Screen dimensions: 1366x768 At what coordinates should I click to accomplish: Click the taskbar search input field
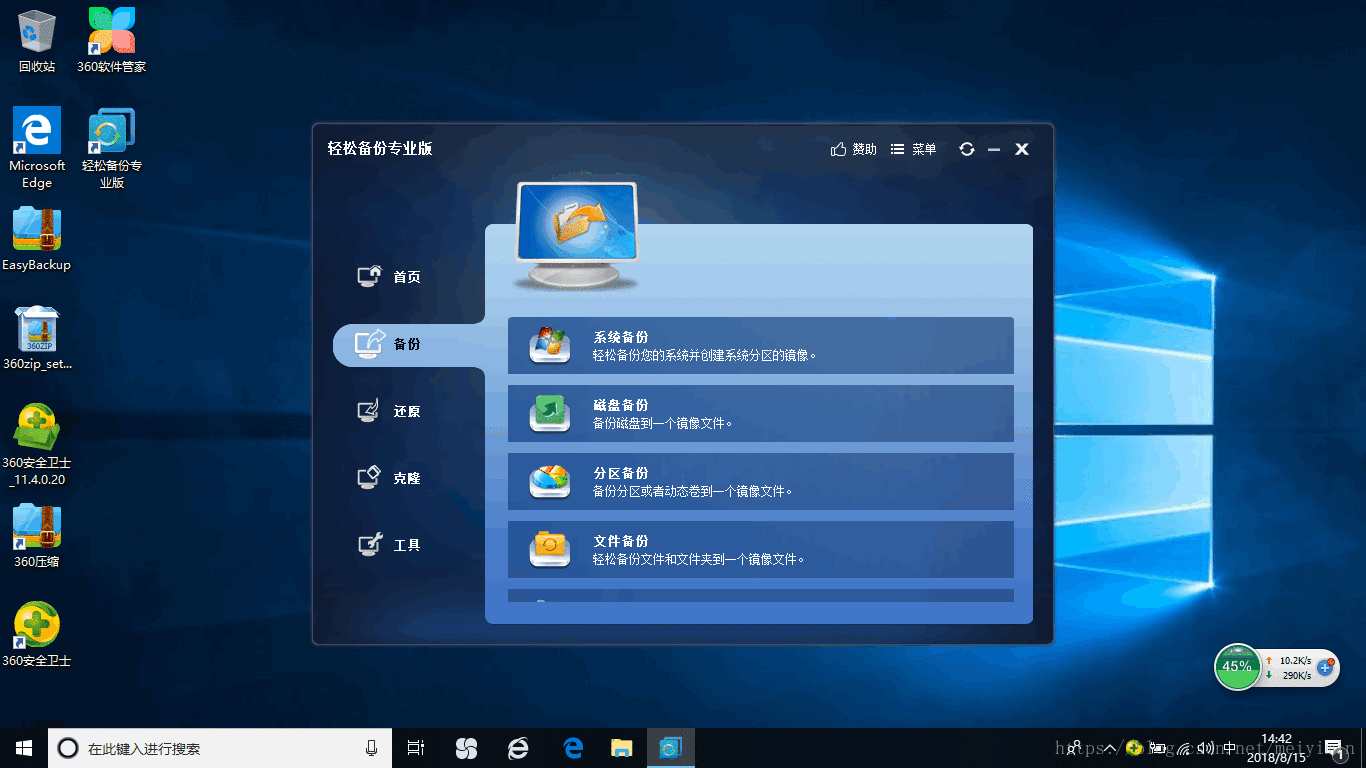coord(218,748)
